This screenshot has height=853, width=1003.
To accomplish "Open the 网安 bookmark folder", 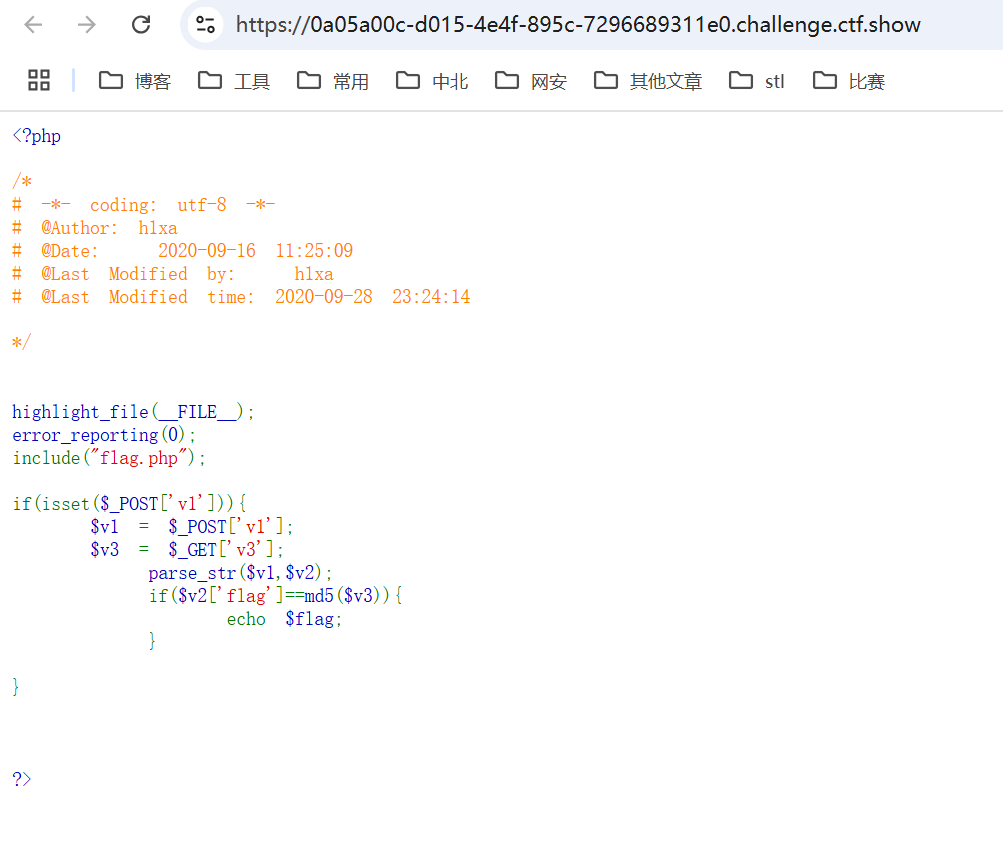I will coord(531,81).
